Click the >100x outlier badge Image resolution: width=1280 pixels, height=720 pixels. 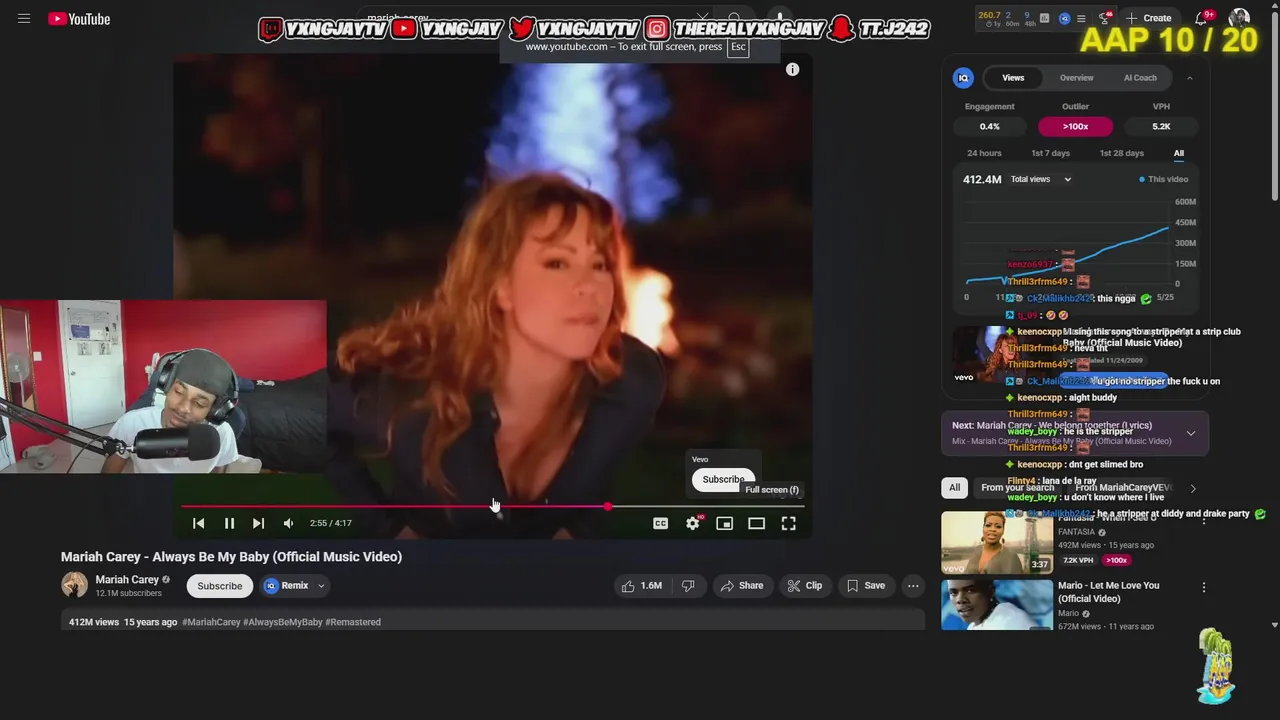[1075, 126]
